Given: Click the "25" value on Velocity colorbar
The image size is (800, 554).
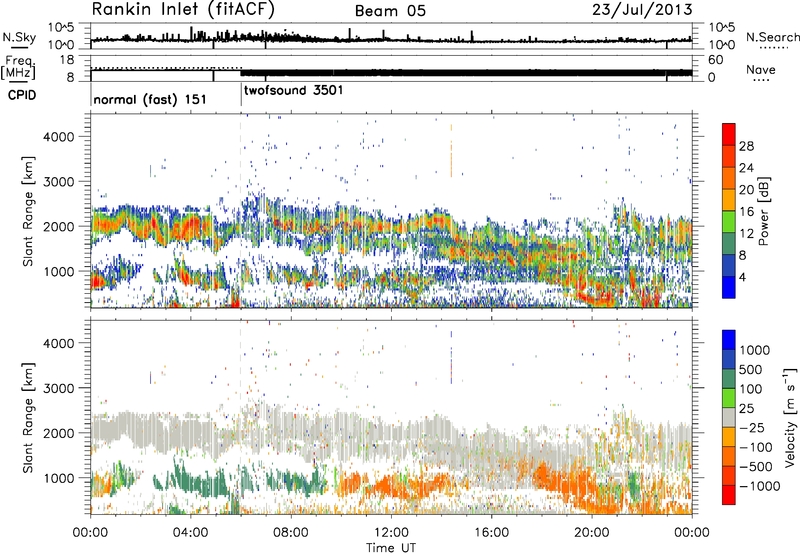Looking at the screenshot, I should pyautogui.click(x=747, y=409).
